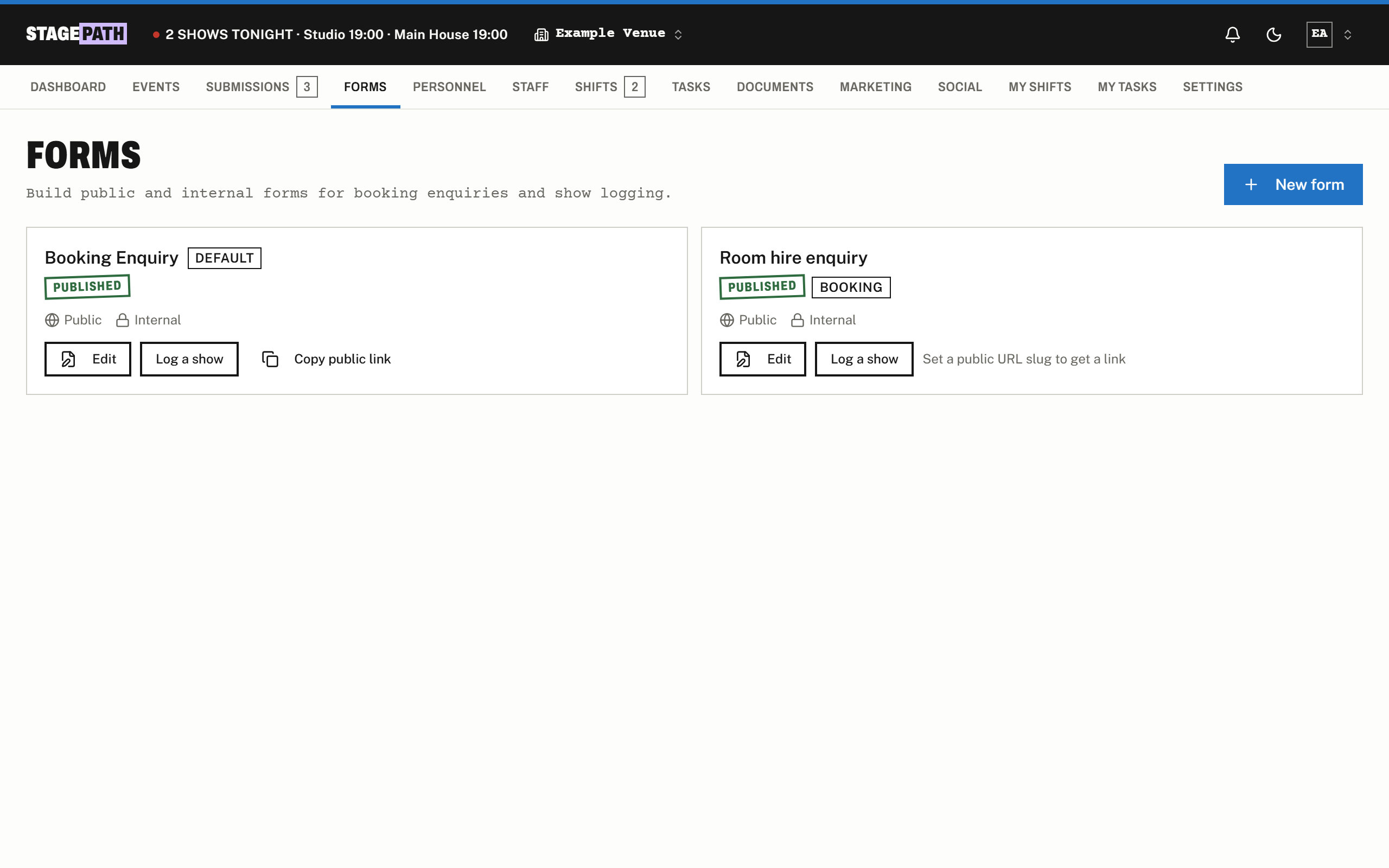Click the Internal lock icon on Booking Enquiry
Image resolution: width=1389 pixels, height=868 pixels.
point(122,320)
